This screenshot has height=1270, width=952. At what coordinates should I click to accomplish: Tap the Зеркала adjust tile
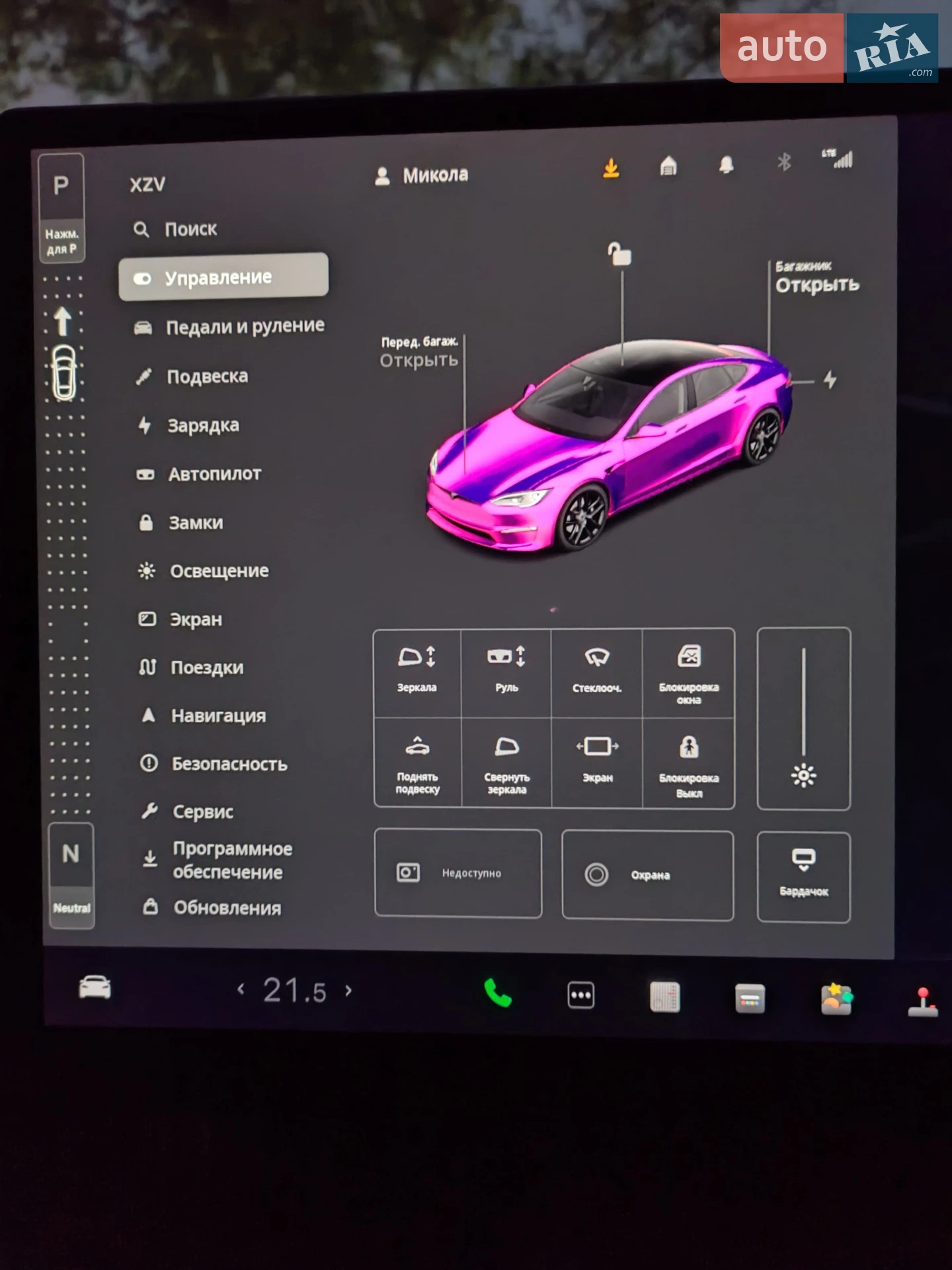pyautogui.click(x=417, y=673)
